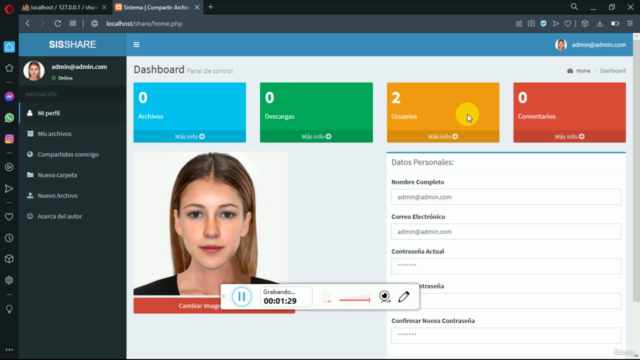
Task: Click Más info on Descargas card
Action: point(316,136)
